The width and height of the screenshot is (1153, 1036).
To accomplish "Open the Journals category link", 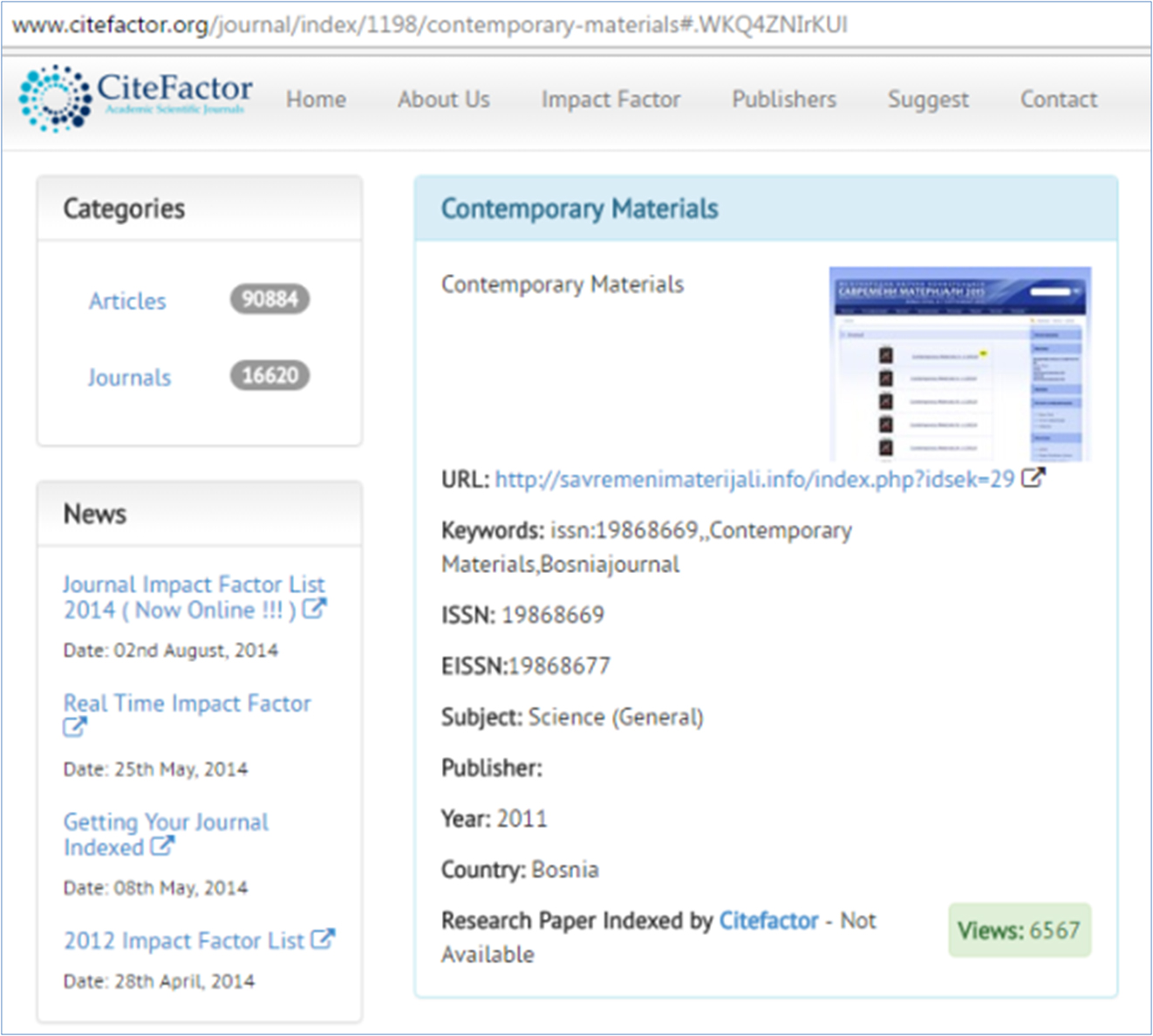I will click(129, 378).
